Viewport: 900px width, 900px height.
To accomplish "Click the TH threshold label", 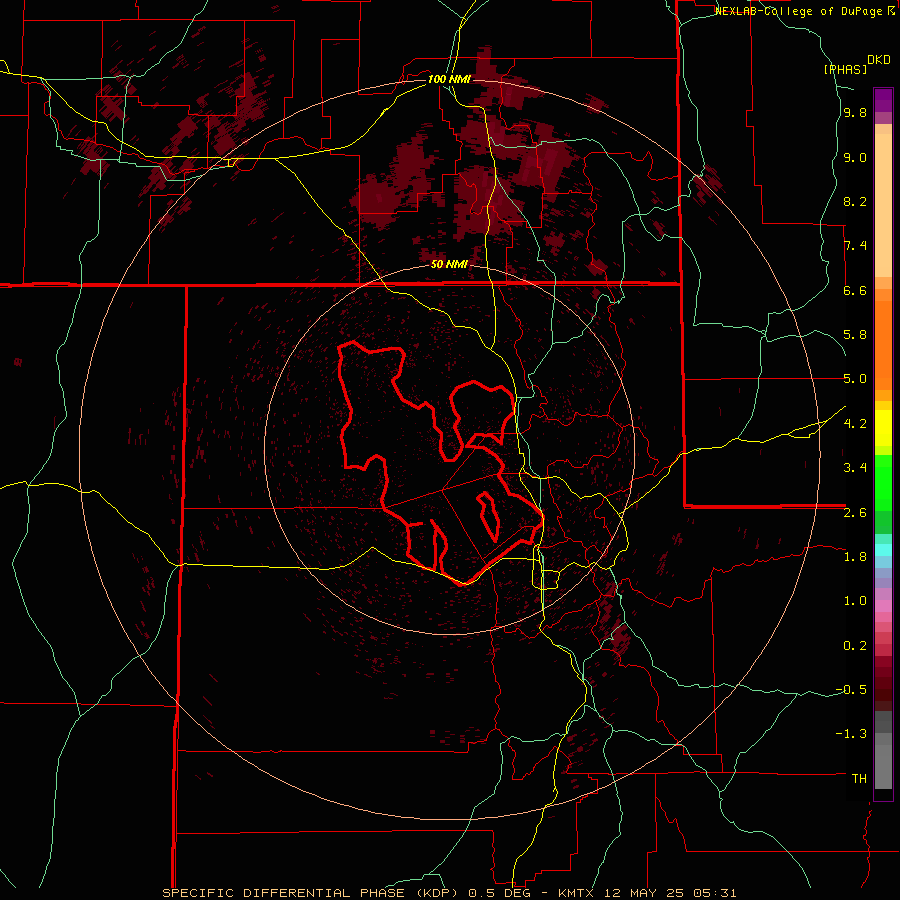I will coord(859,779).
